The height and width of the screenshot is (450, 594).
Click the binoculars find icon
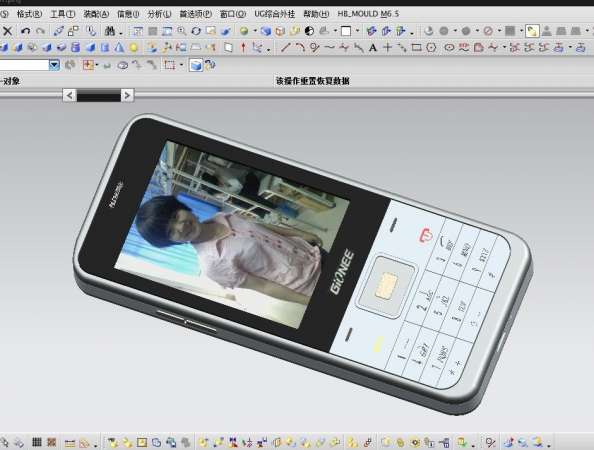110,31
